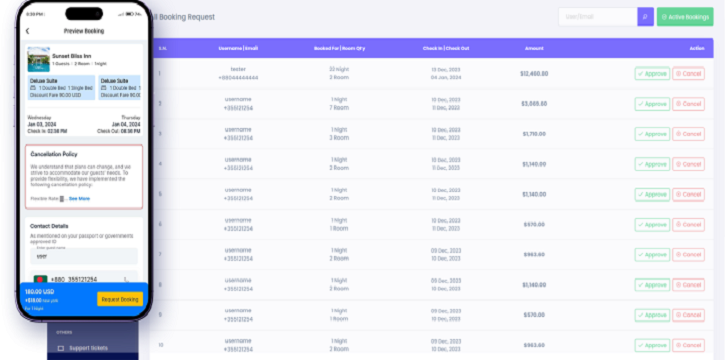
Task: Cancel booking in row 6
Action: pyautogui.click(x=688, y=225)
